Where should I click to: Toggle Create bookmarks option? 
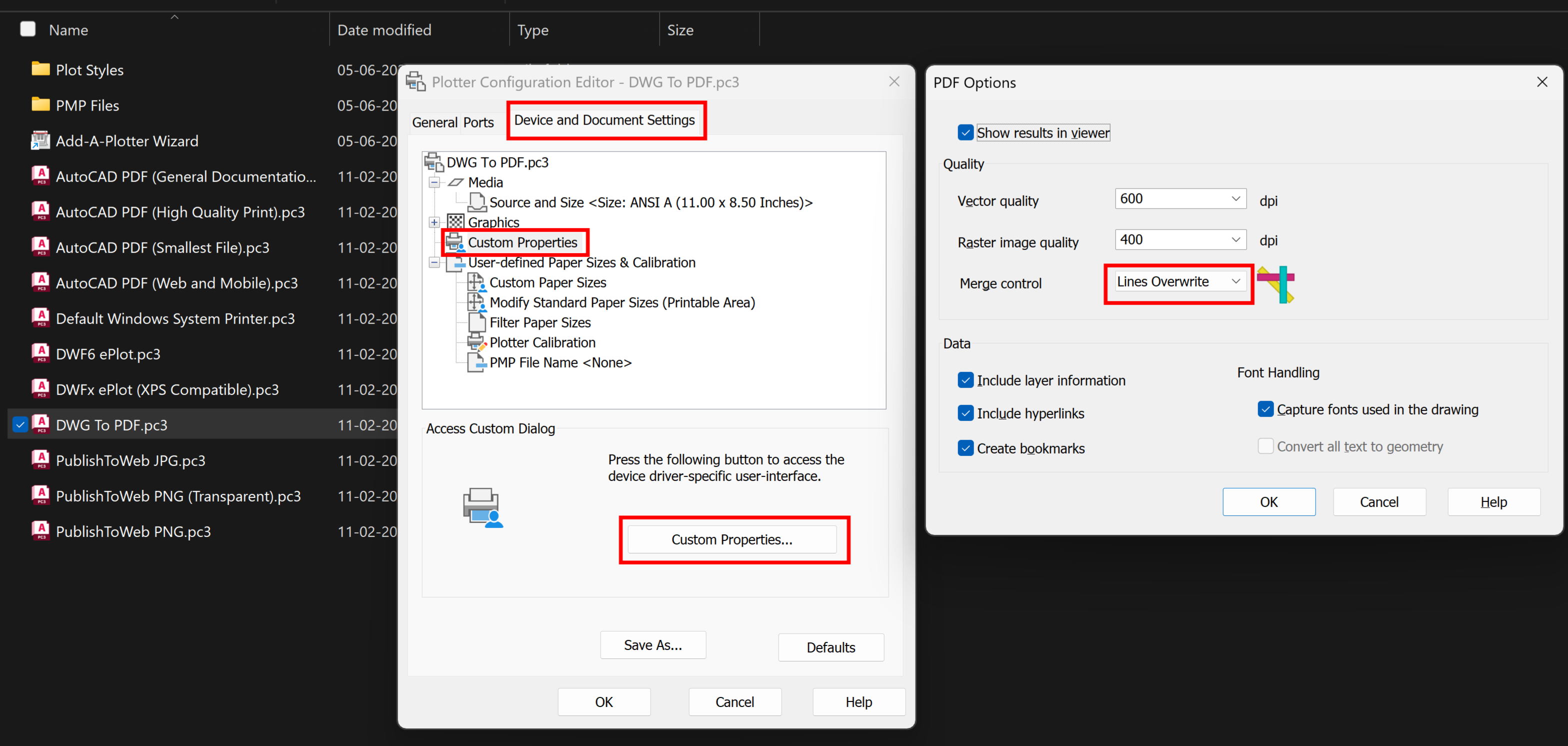click(x=965, y=448)
